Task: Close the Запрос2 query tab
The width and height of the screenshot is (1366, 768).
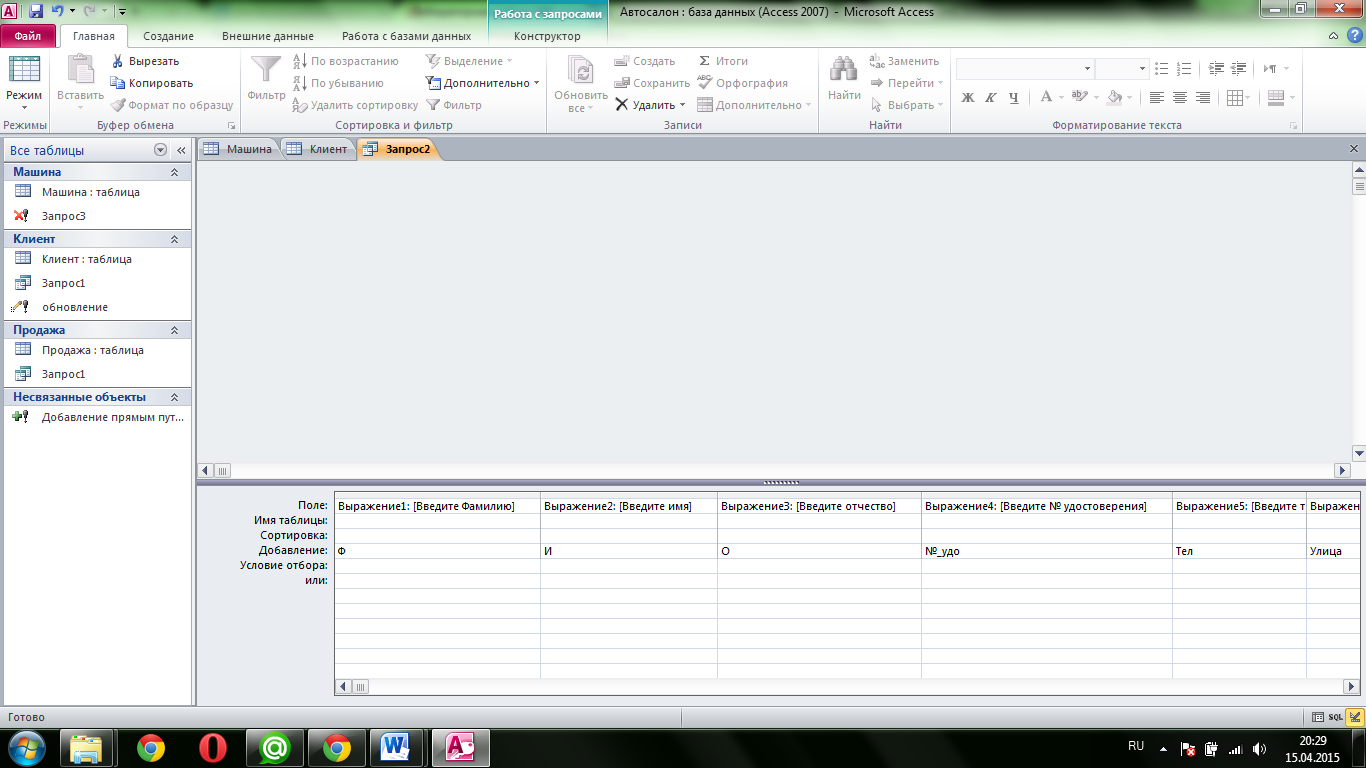Action: pos(1354,149)
